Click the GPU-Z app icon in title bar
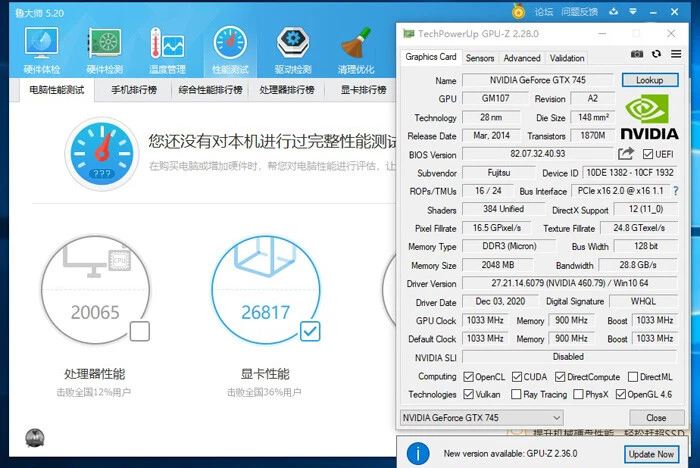This screenshot has width=700, height=468. 408,33
